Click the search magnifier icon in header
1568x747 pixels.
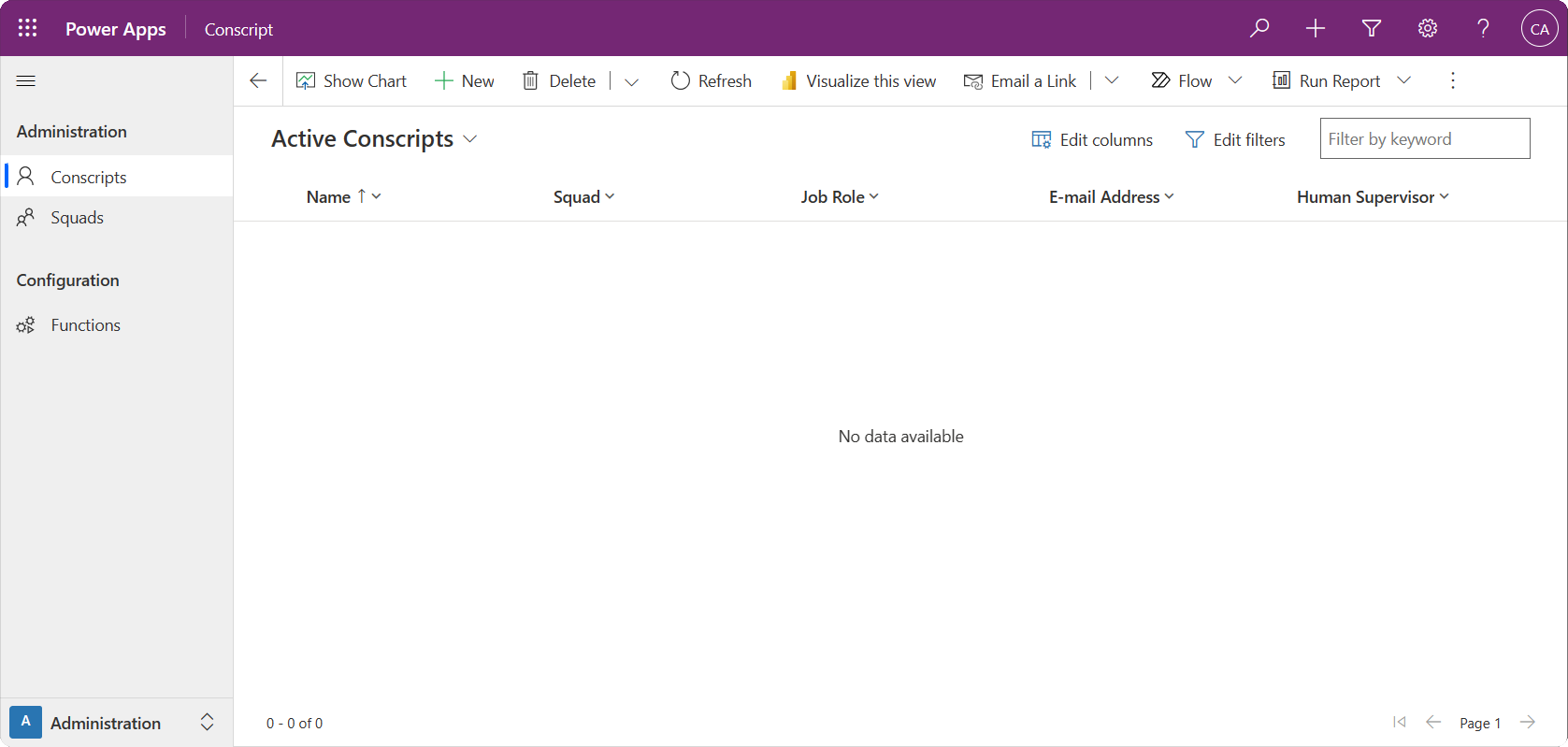point(1259,28)
